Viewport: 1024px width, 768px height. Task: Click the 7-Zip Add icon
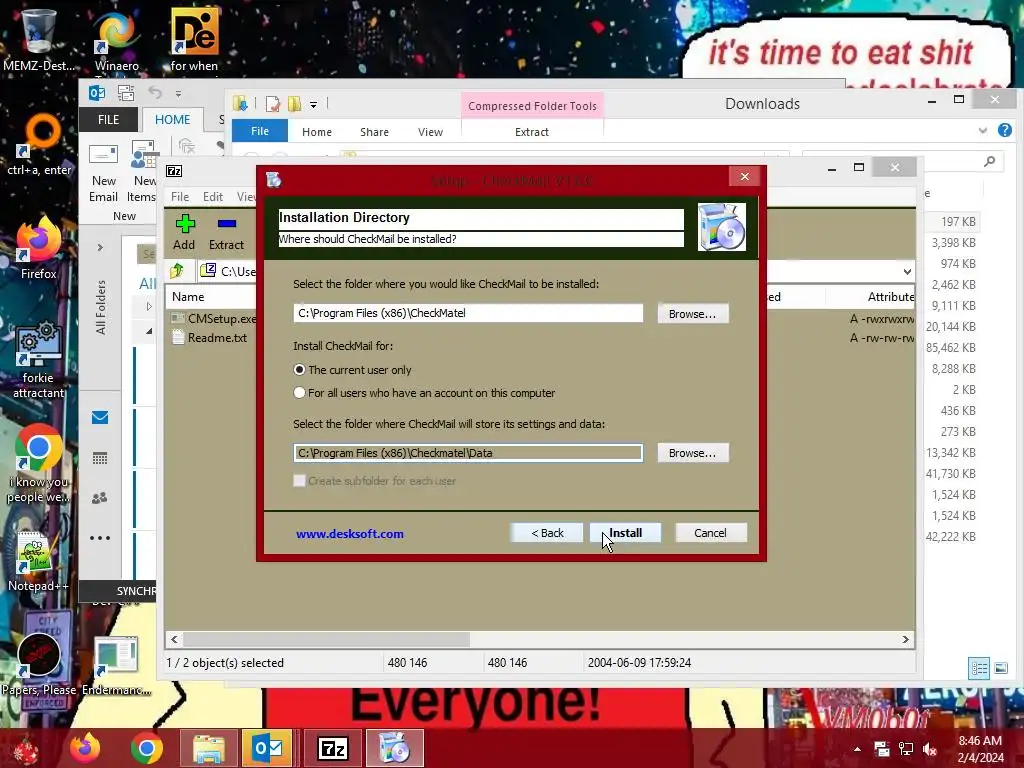click(x=184, y=232)
